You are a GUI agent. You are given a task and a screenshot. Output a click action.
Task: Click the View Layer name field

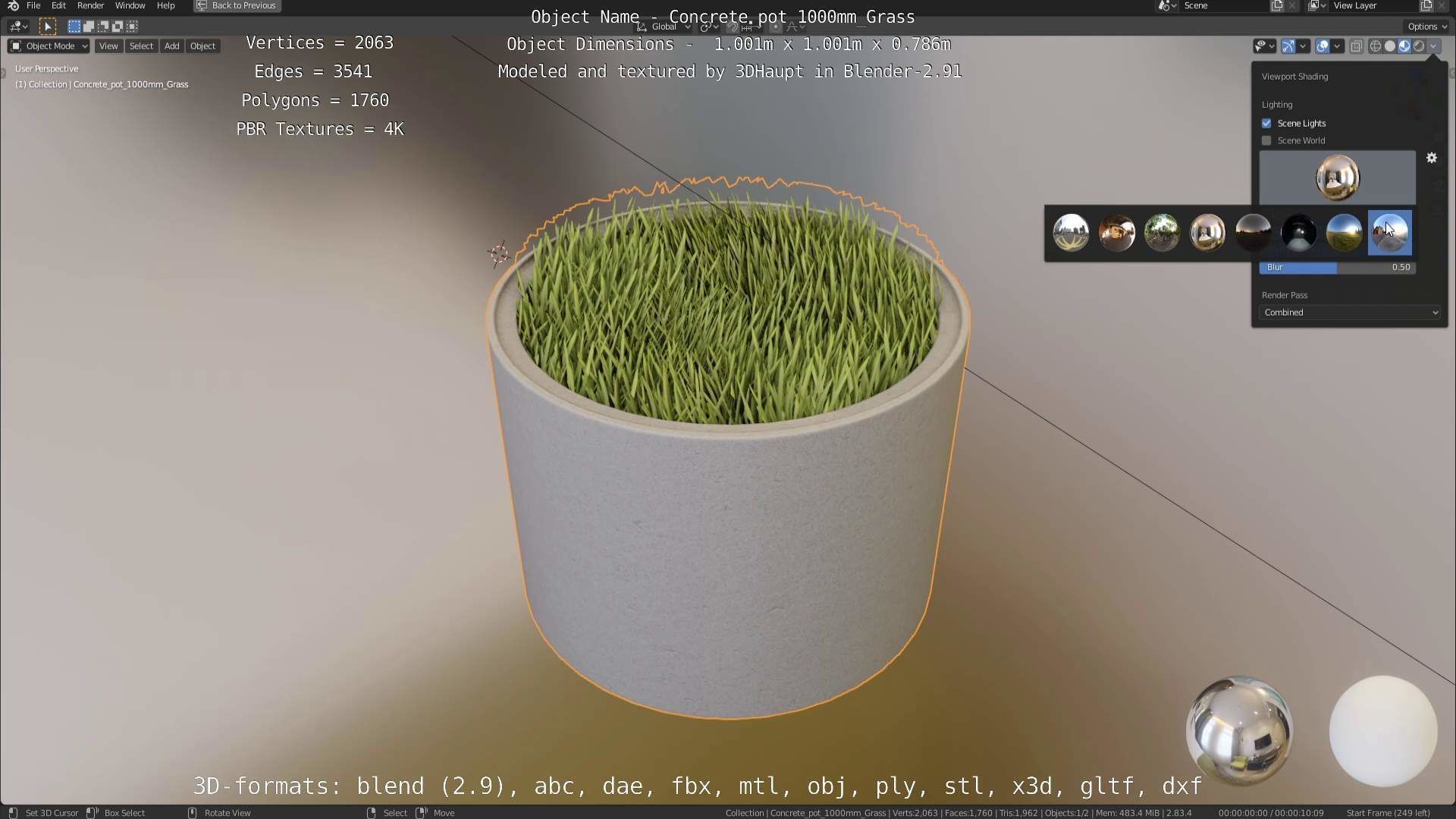coord(1374,5)
